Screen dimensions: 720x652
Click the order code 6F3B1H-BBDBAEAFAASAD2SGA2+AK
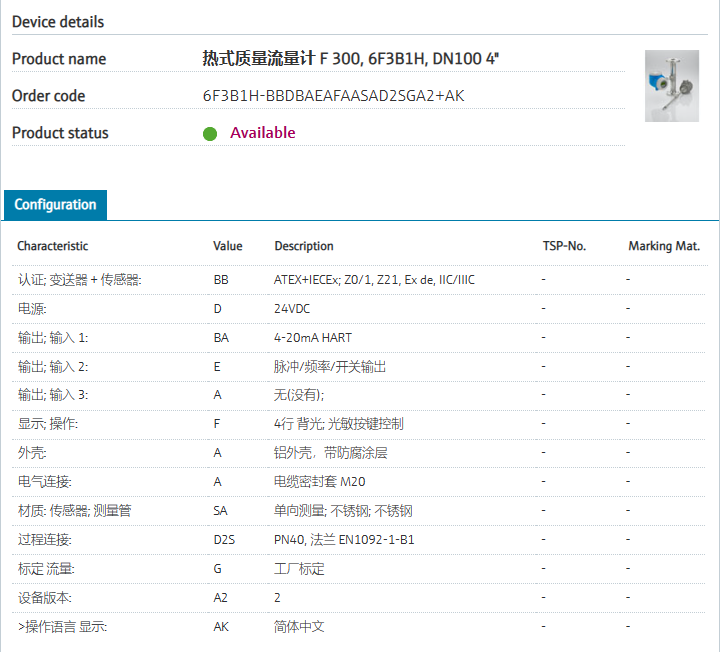tap(333, 96)
